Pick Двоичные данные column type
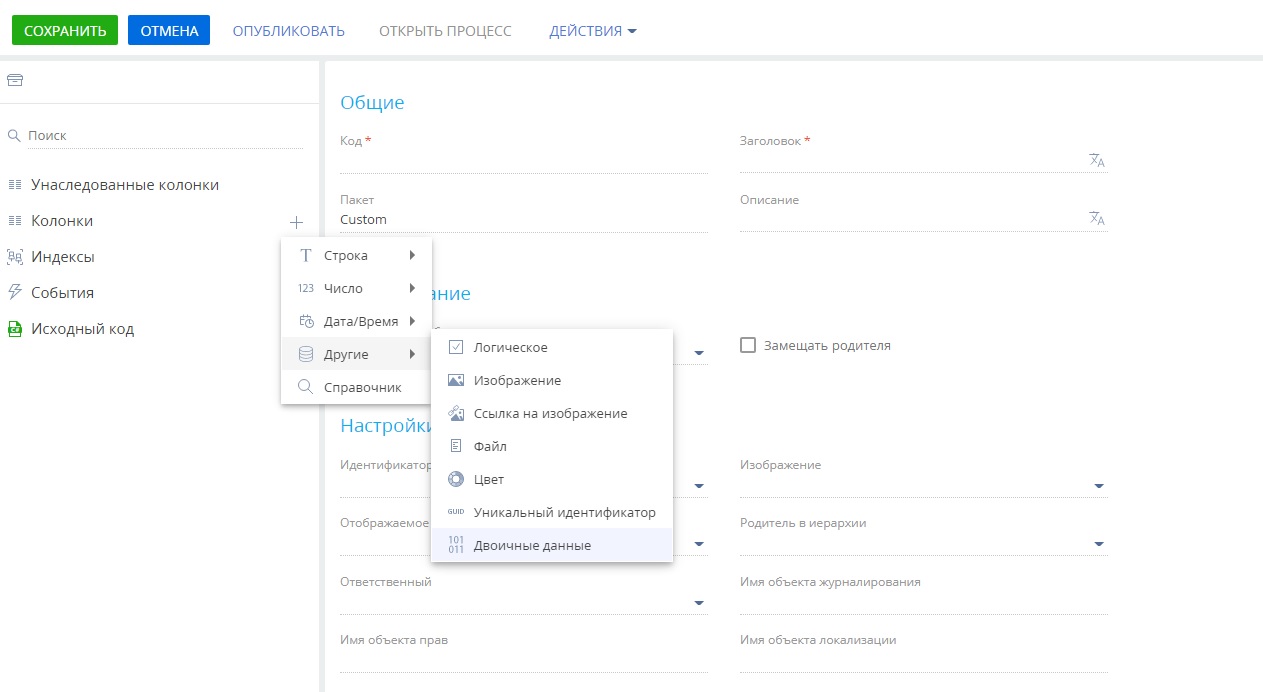 (x=531, y=545)
